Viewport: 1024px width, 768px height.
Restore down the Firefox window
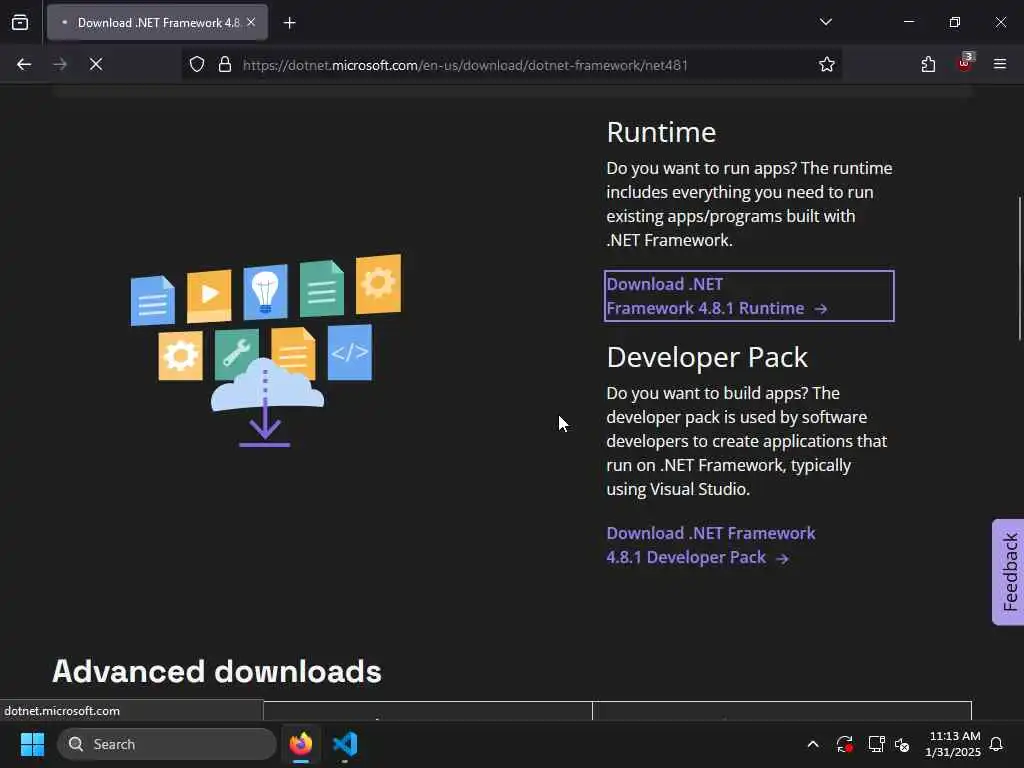pos(955,22)
